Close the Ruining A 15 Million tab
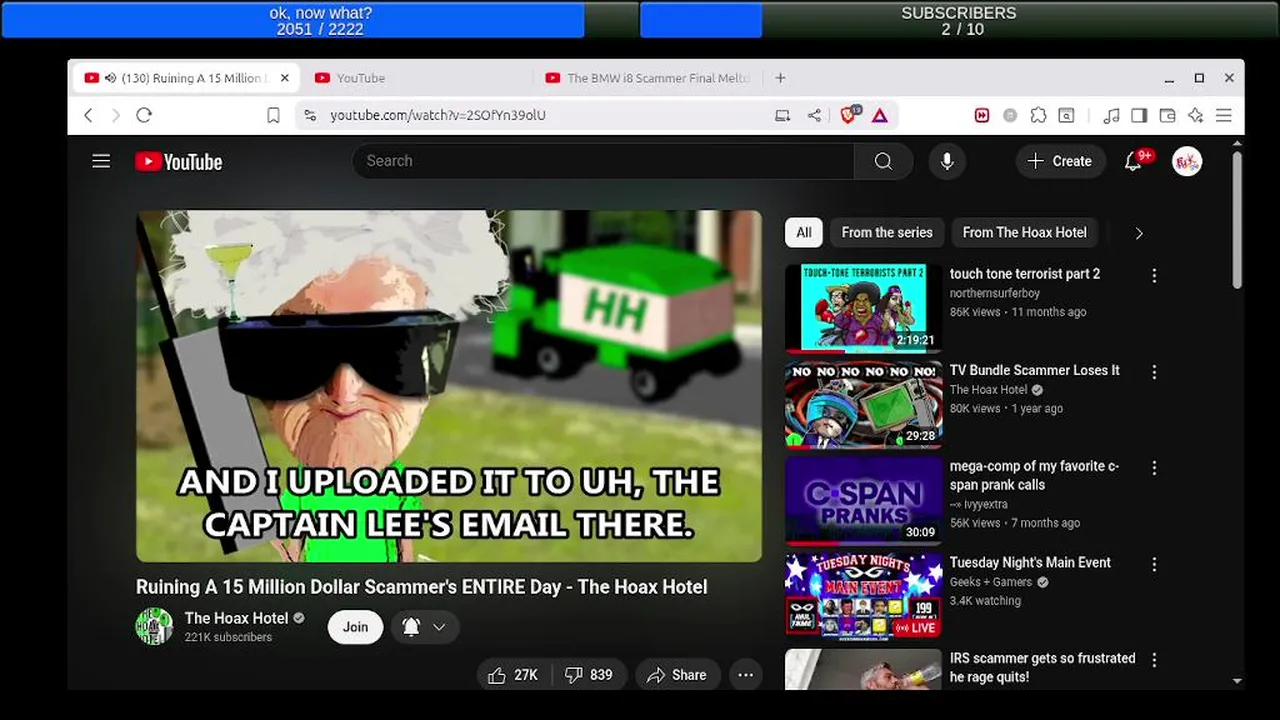1280x720 pixels. pyautogui.click(x=285, y=78)
